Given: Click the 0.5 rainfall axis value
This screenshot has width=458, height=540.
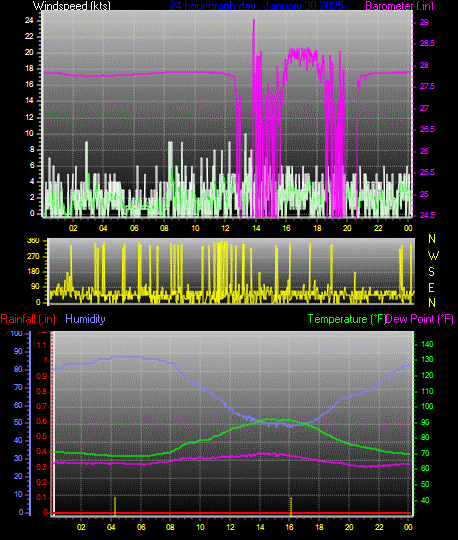Looking at the screenshot, I should [41, 437].
